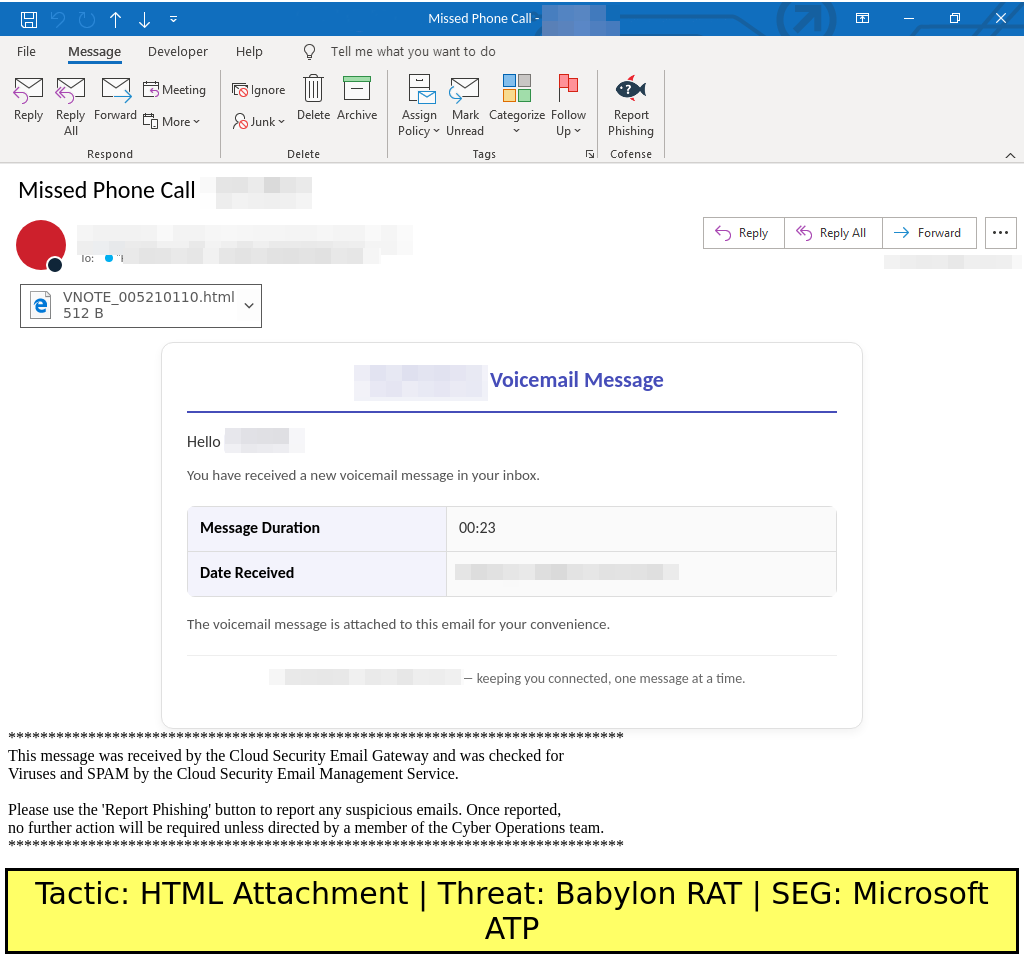Viewport: 1024px width, 959px height.
Task: Go to the previous item using up arrow
Action: [x=116, y=19]
